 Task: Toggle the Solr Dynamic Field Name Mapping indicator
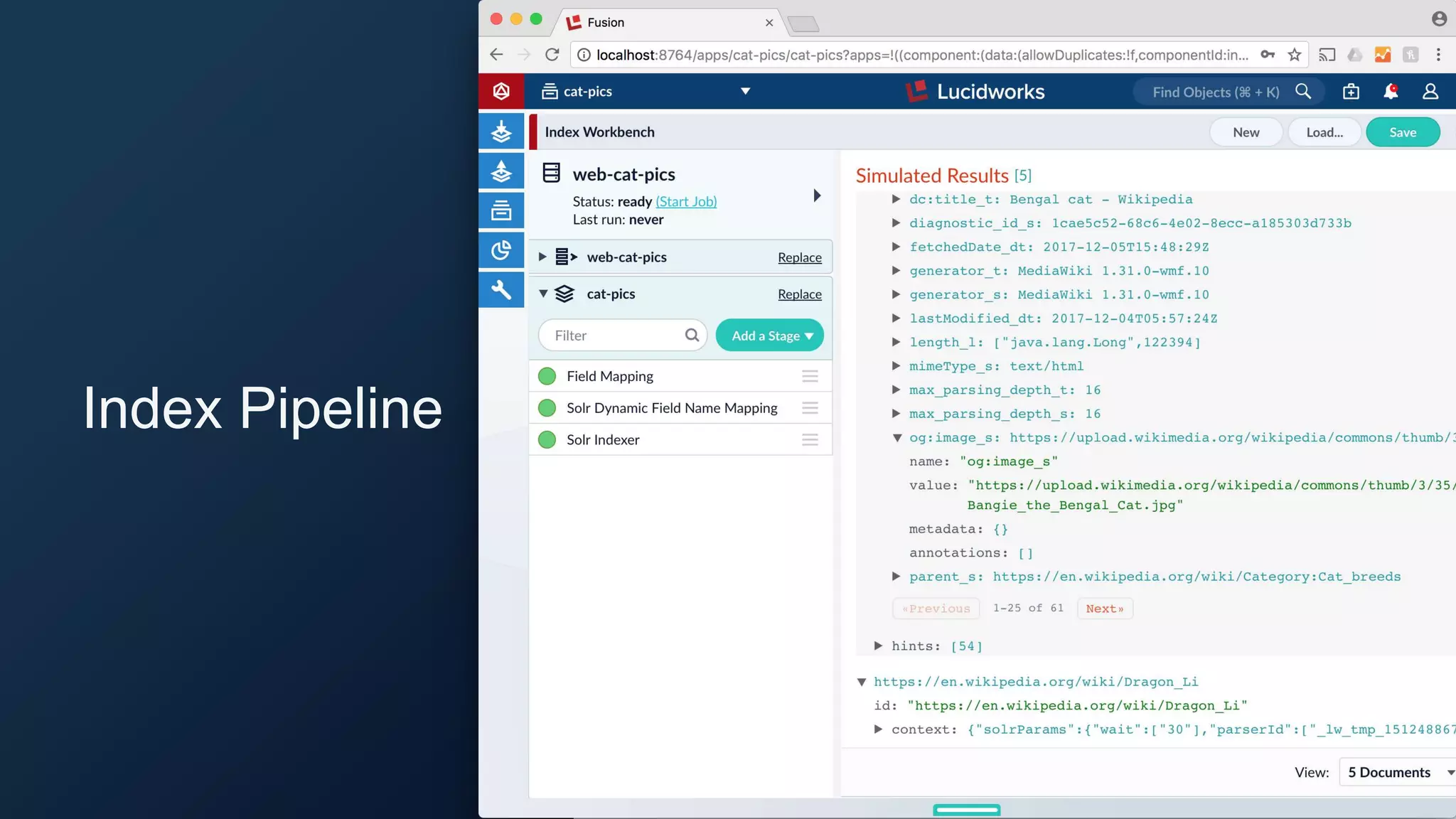pyautogui.click(x=547, y=408)
